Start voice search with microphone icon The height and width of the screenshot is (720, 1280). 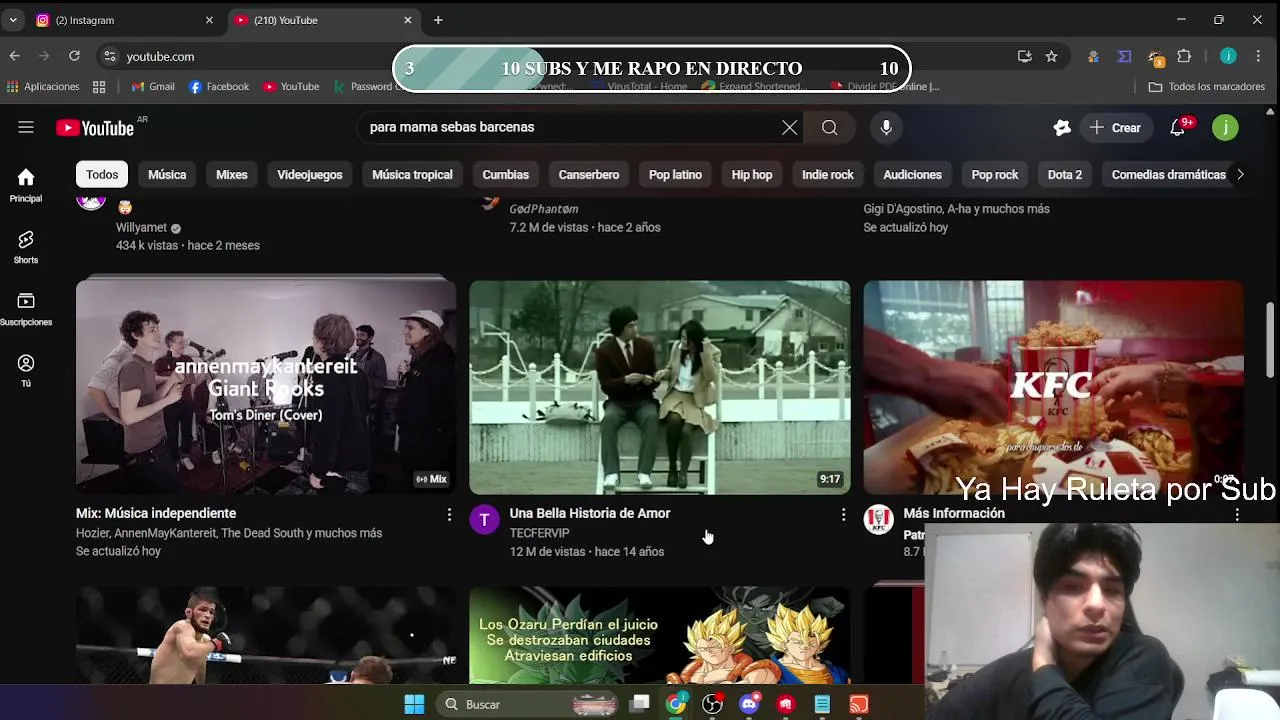click(x=886, y=127)
